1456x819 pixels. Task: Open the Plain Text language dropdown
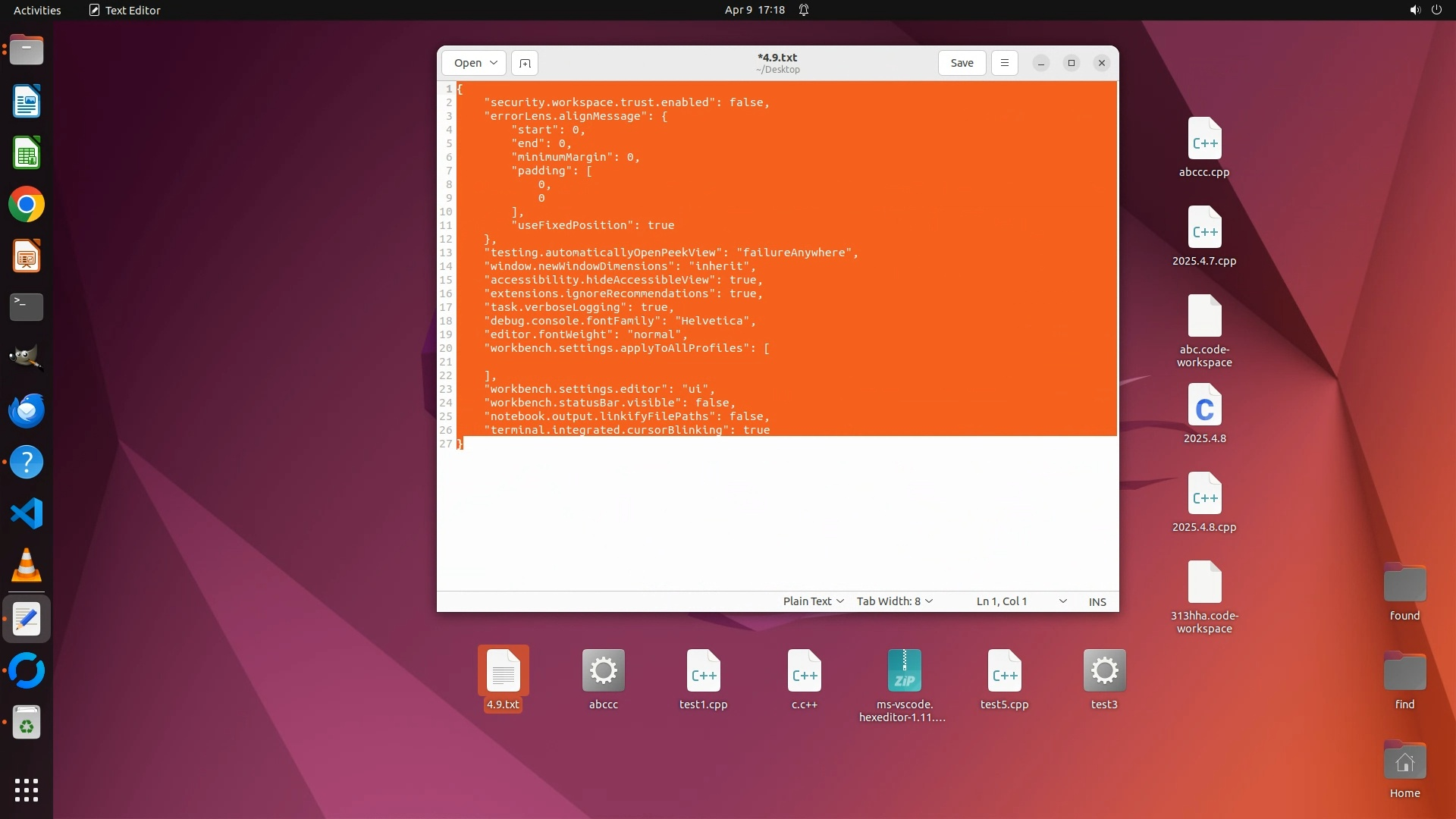(x=813, y=601)
